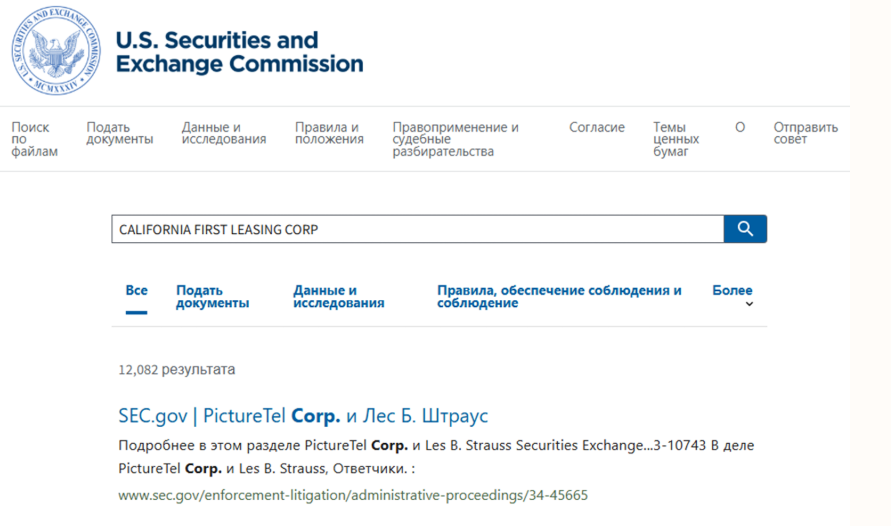Click the Согласие navigation item
The height and width of the screenshot is (526, 891).
tap(597, 127)
